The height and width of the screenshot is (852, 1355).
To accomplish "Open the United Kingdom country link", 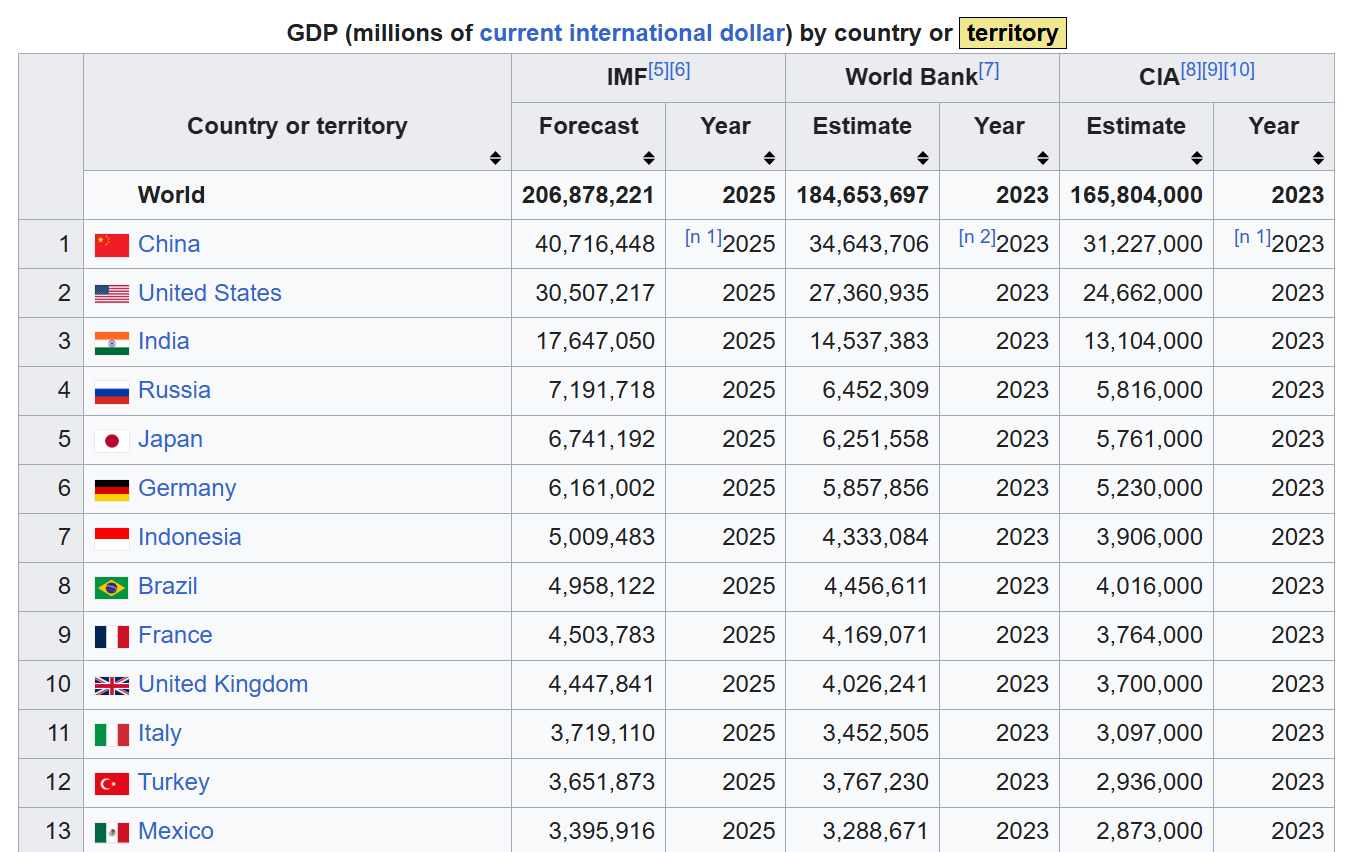I will [x=223, y=684].
